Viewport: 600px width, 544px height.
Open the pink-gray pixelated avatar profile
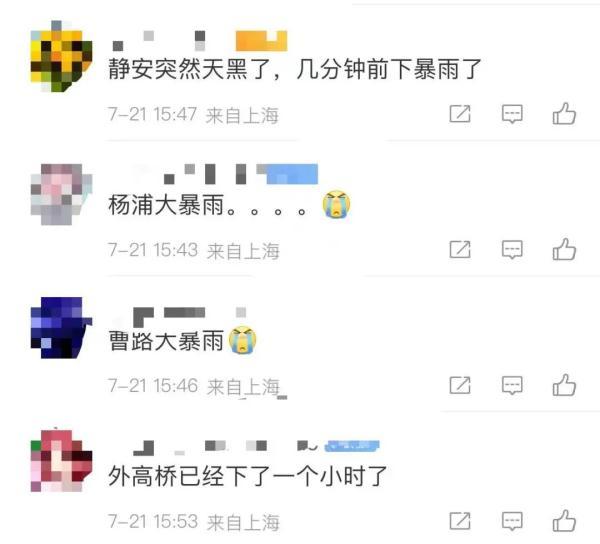tap(61, 194)
